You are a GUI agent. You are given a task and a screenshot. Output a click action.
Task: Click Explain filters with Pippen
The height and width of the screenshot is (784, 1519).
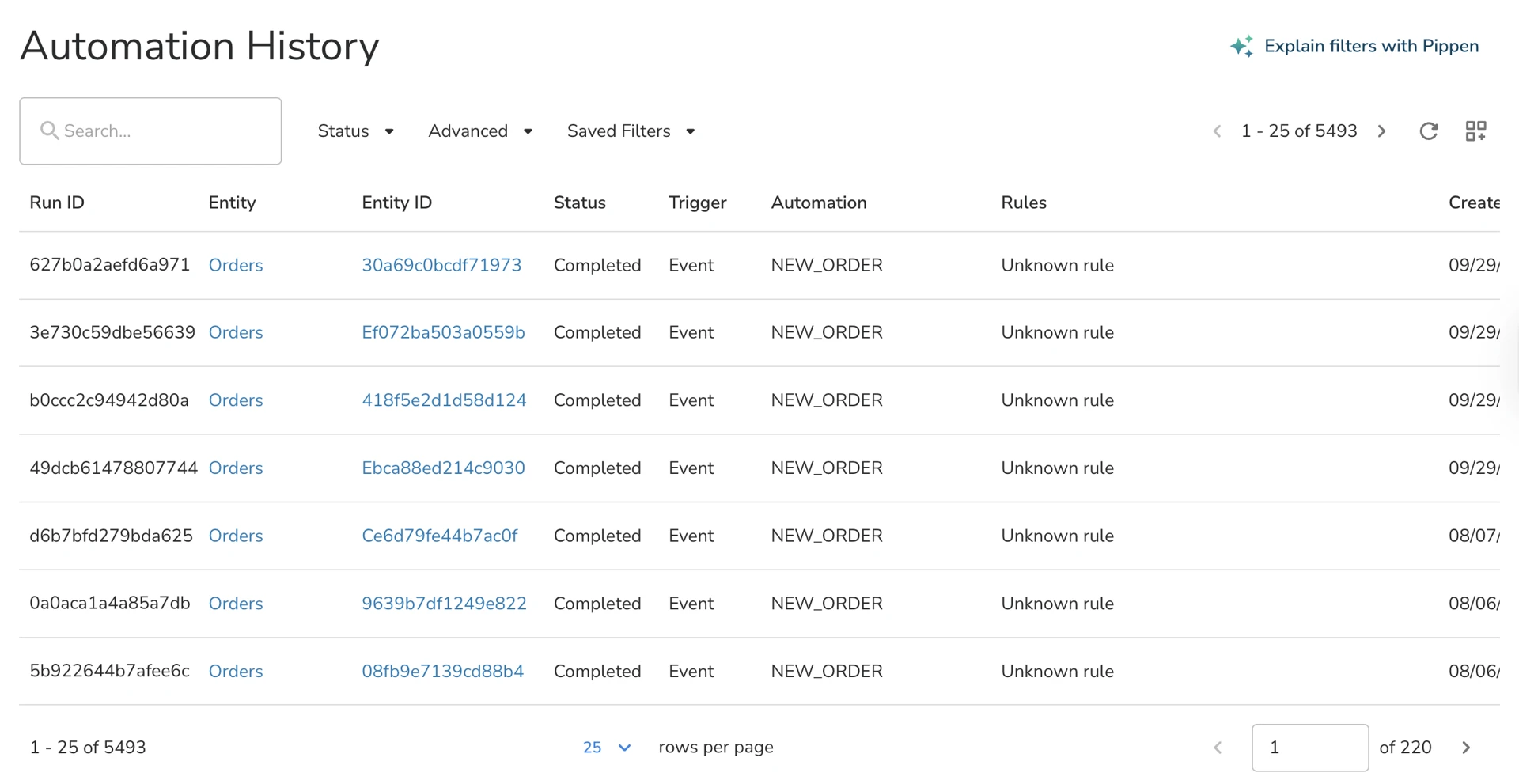(1371, 47)
